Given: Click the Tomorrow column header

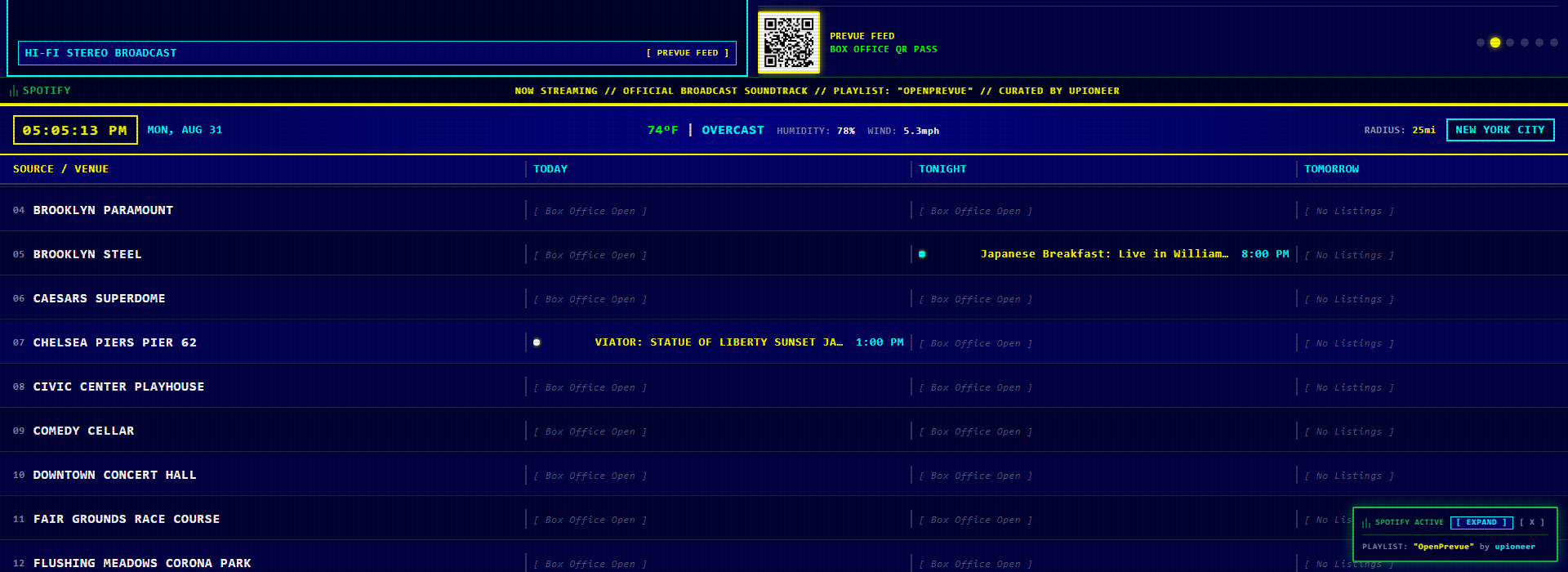Looking at the screenshot, I should 1331,169.
